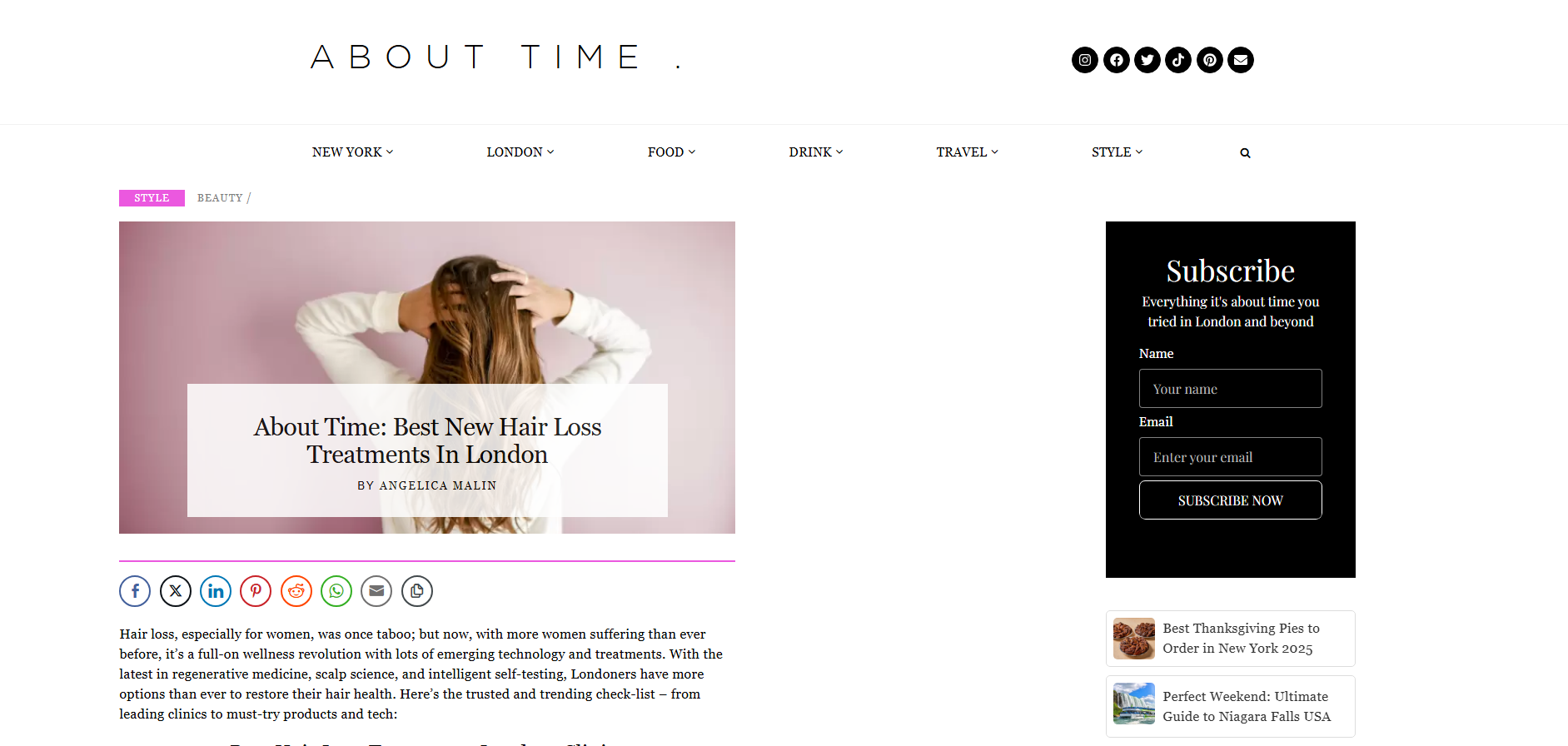
Task: Expand the London dropdown menu
Action: click(x=520, y=152)
